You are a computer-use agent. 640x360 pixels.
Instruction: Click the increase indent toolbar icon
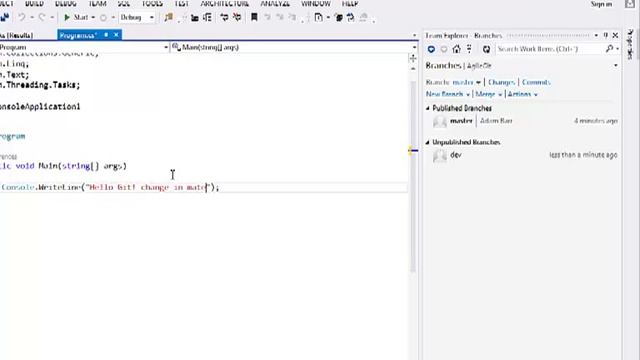[207, 17]
